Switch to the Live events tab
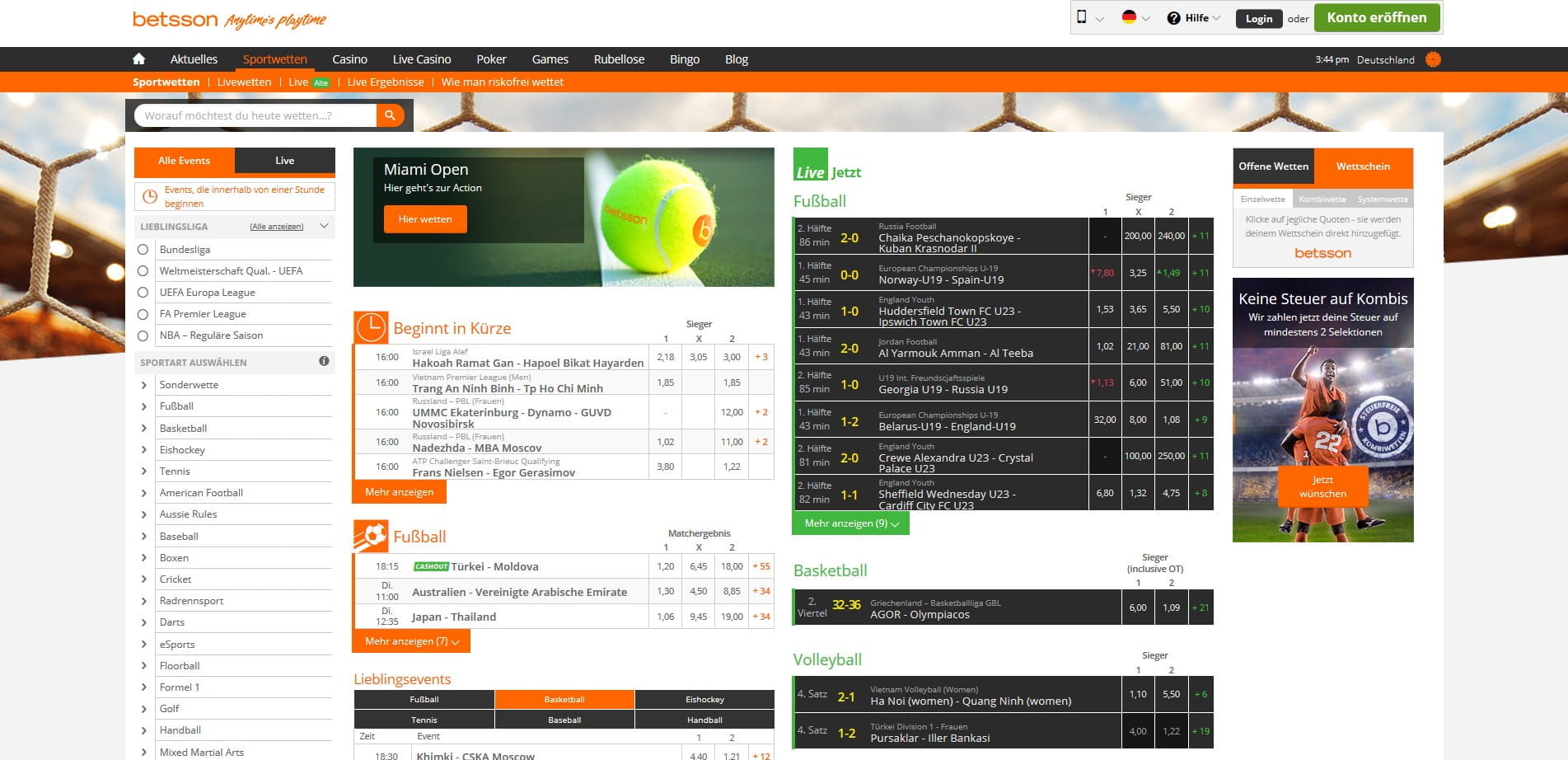 [x=285, y=161]
